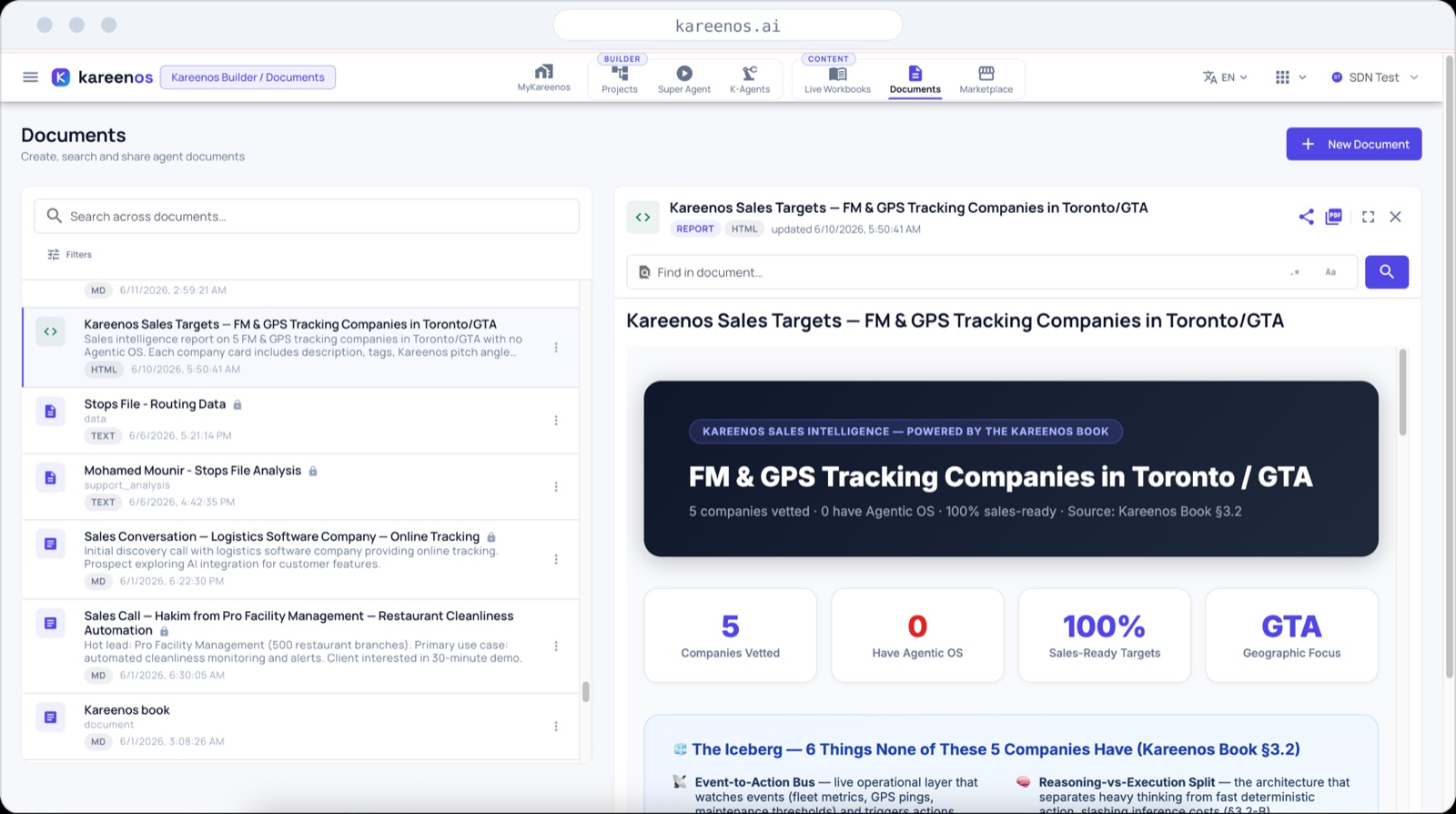Click lock icon beside Stops File - Routing Data

238,404
